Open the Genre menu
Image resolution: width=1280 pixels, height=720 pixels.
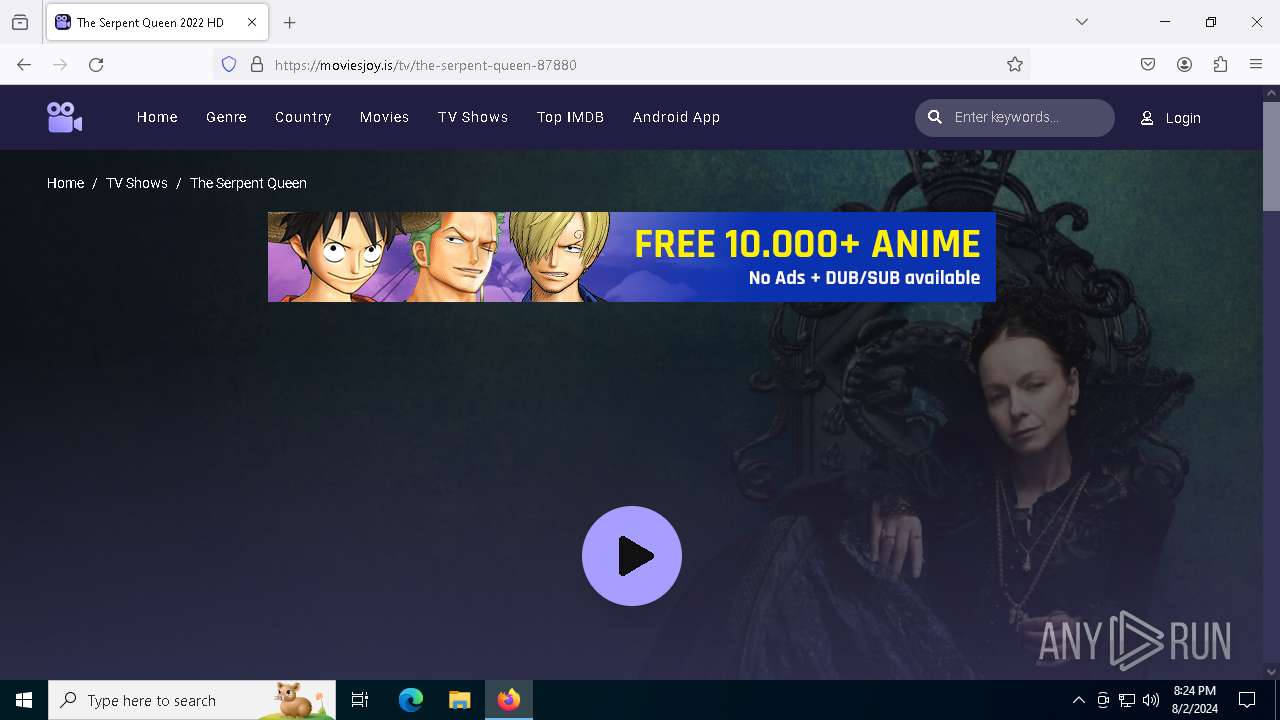tap(226, 117)
